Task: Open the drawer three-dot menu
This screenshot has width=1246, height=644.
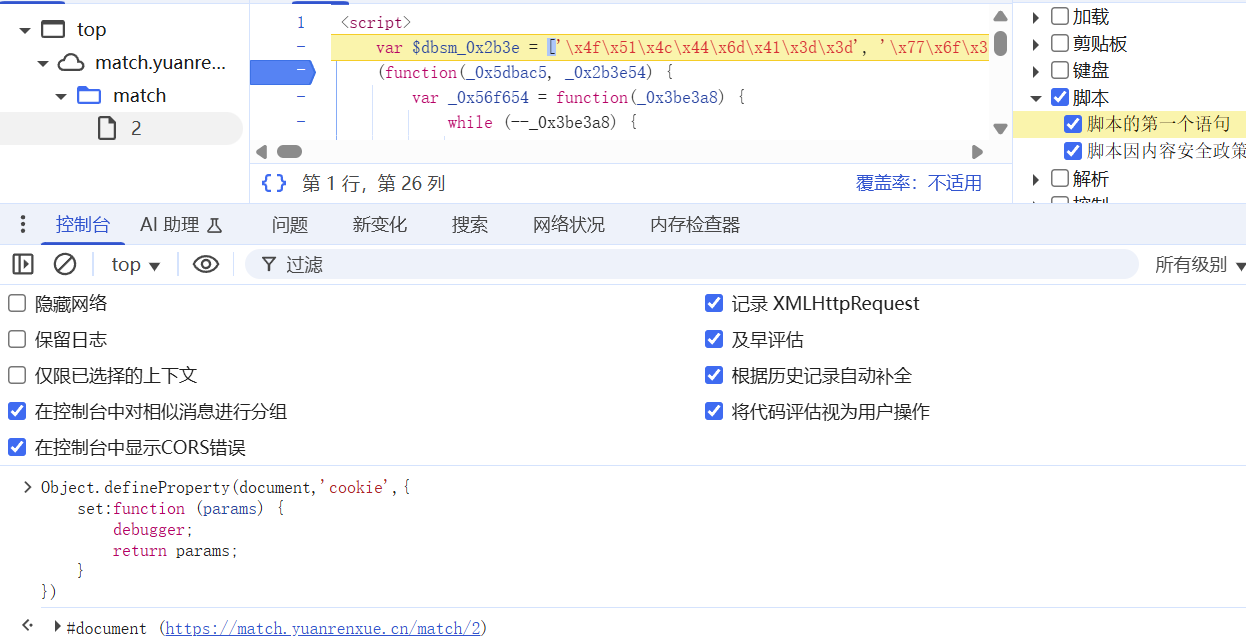Action: 23,224
